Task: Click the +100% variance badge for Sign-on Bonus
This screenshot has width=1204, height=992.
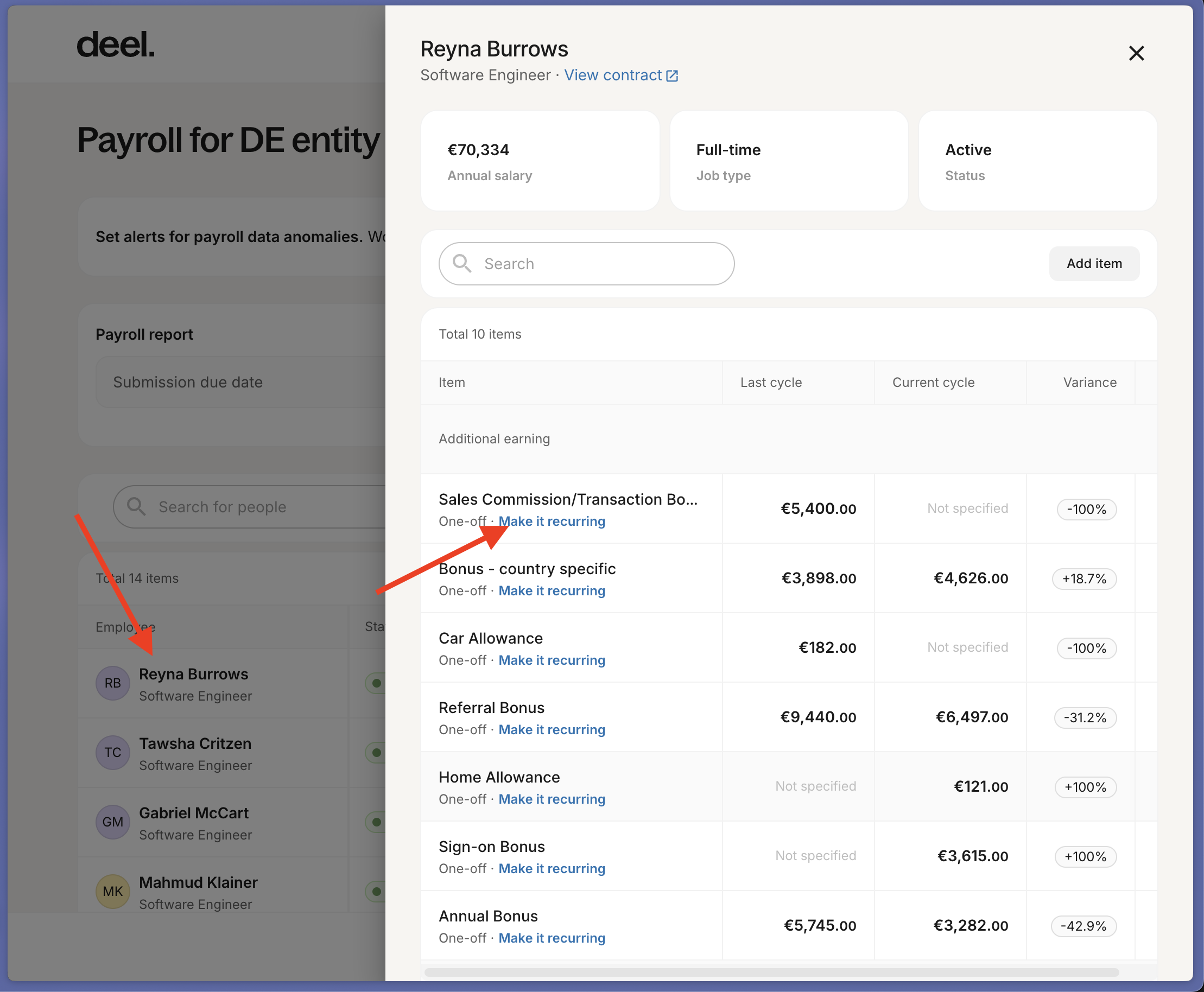Action: pyautogui.click(x=1085, y=856)
